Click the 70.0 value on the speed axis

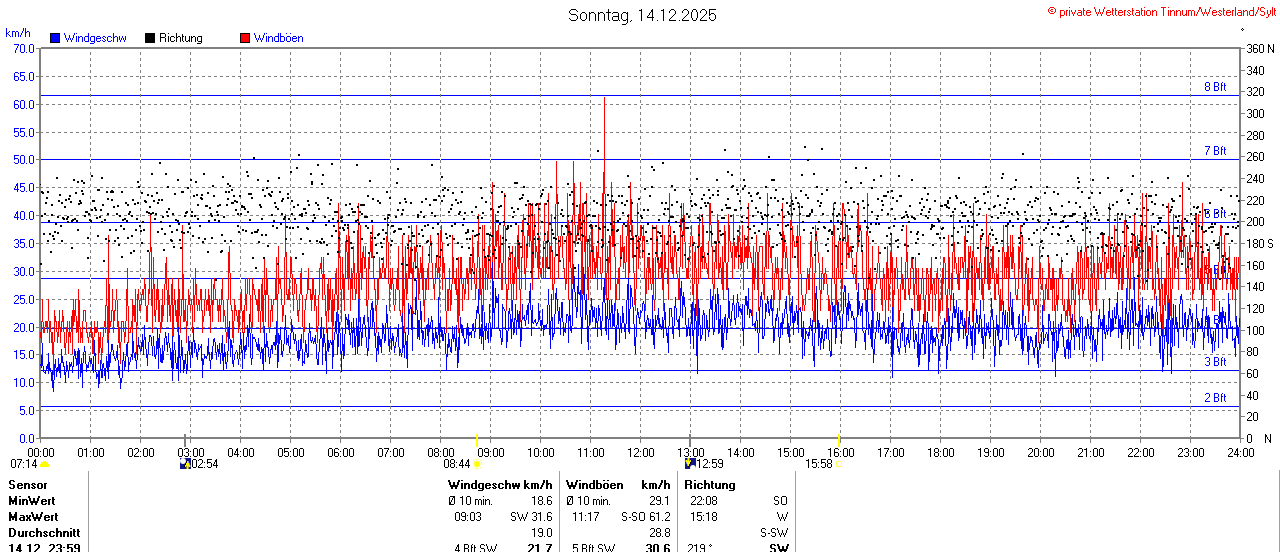25,48
